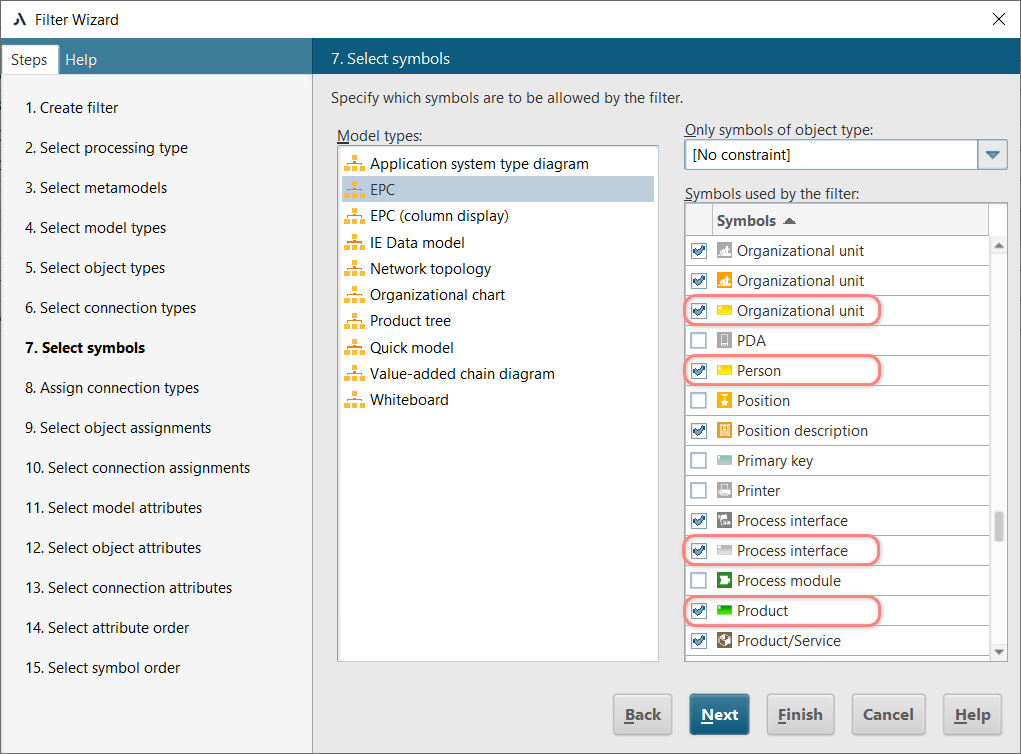The height and width of the screenshot is (754, 1021).
Task: Uncheck the Organizational unit symbol checkbox
Action: coord(698,310)
